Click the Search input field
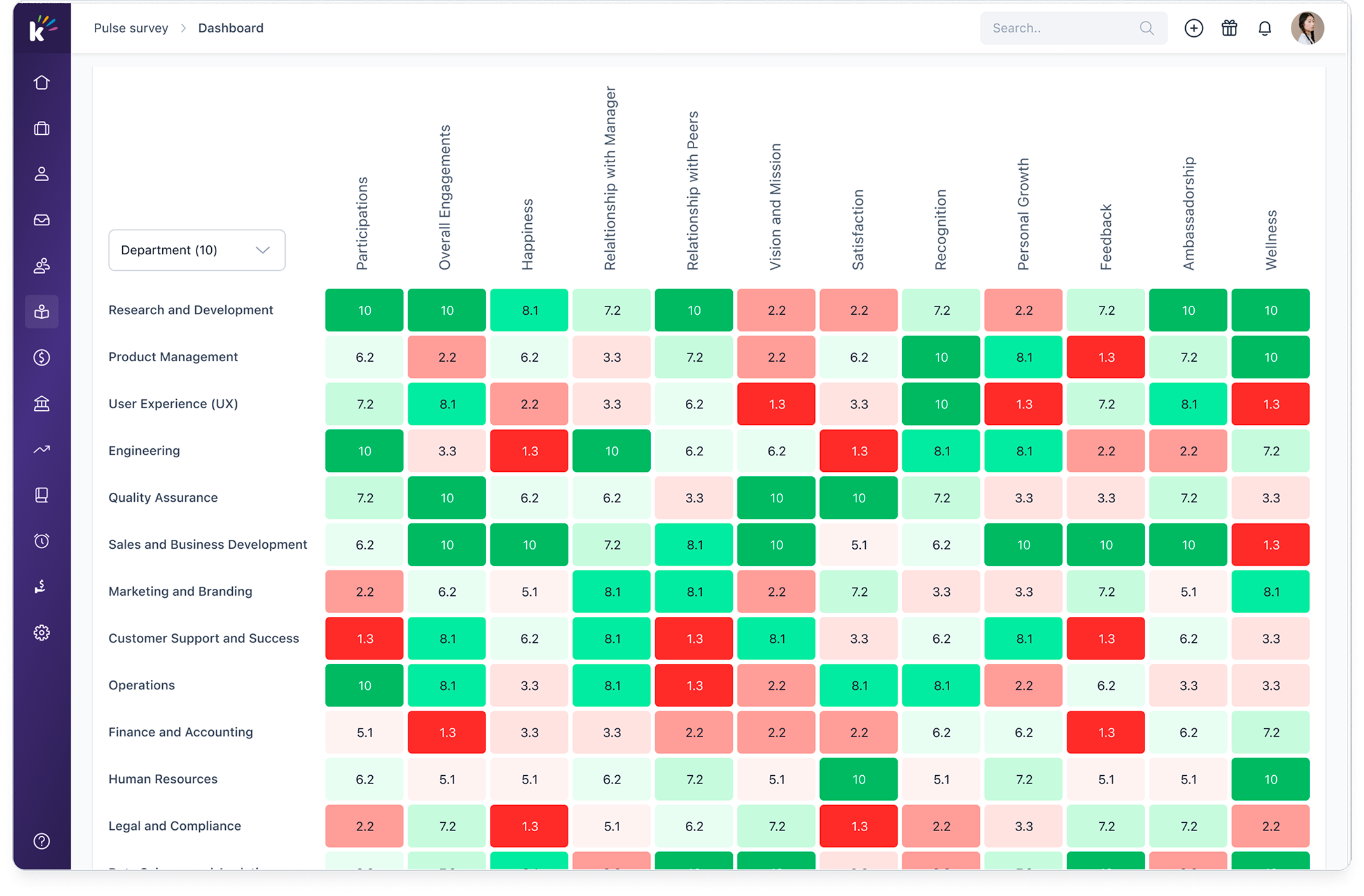This screenshot has height=896, width=1364. point(1073,28)
